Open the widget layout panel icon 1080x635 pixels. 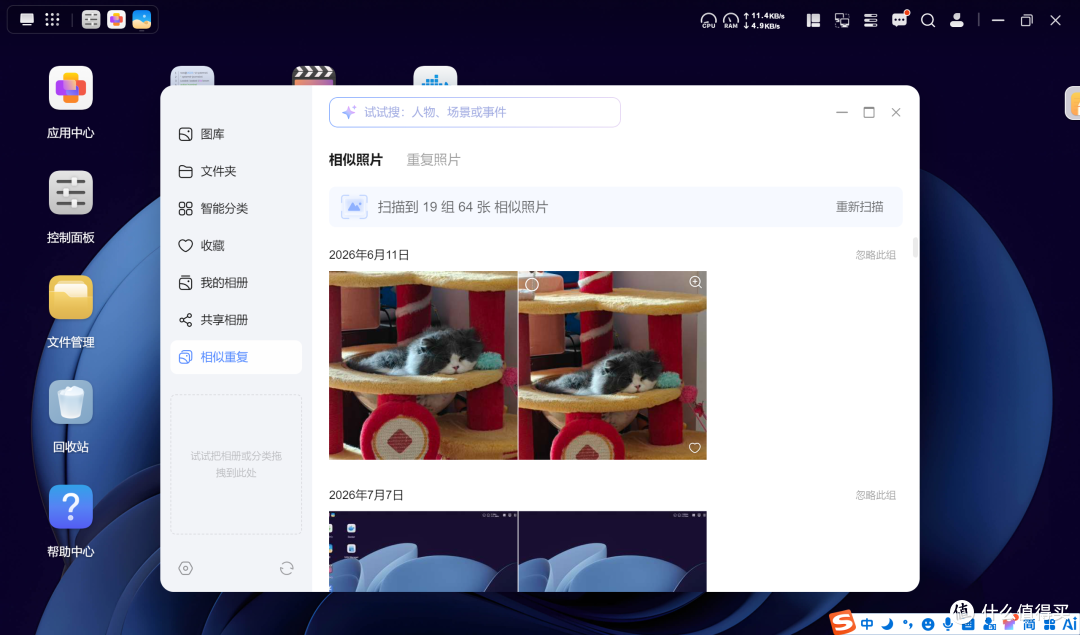(x=813, y=21)
